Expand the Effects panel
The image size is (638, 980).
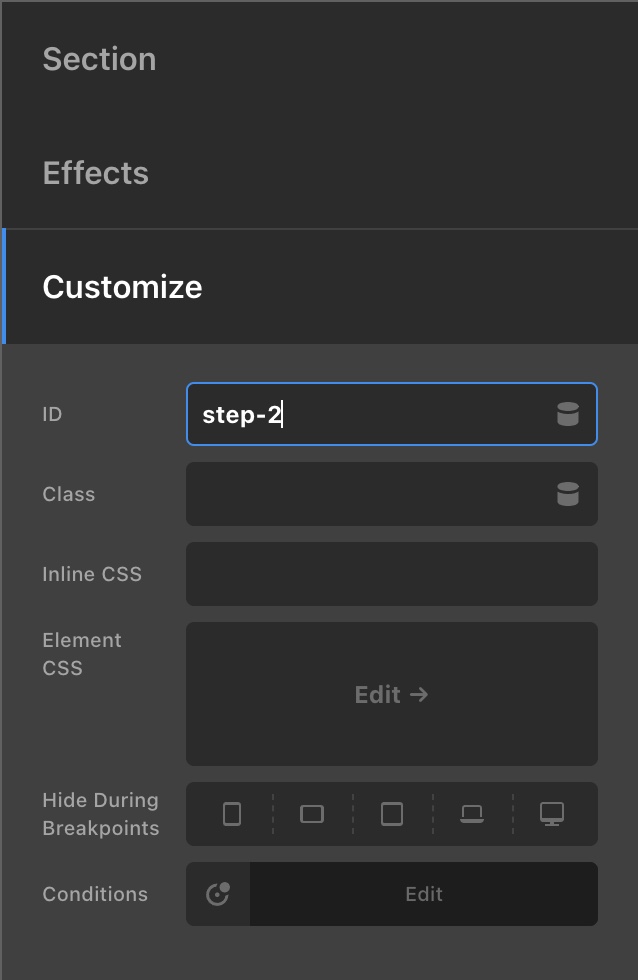(x=320, y=172)
